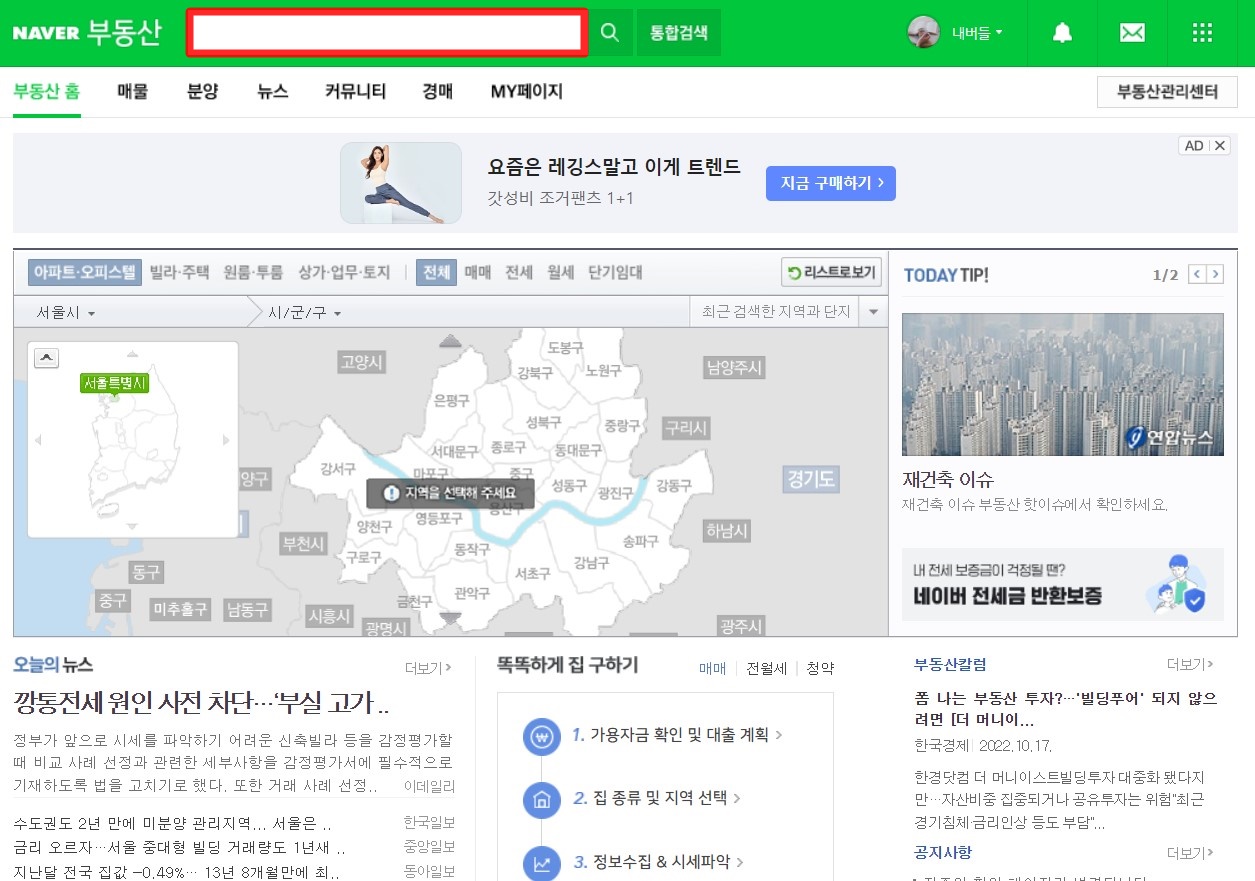Open the Naver services grid icon
The width and height of the screenshot is (1255, 881).
(1203, 33)
